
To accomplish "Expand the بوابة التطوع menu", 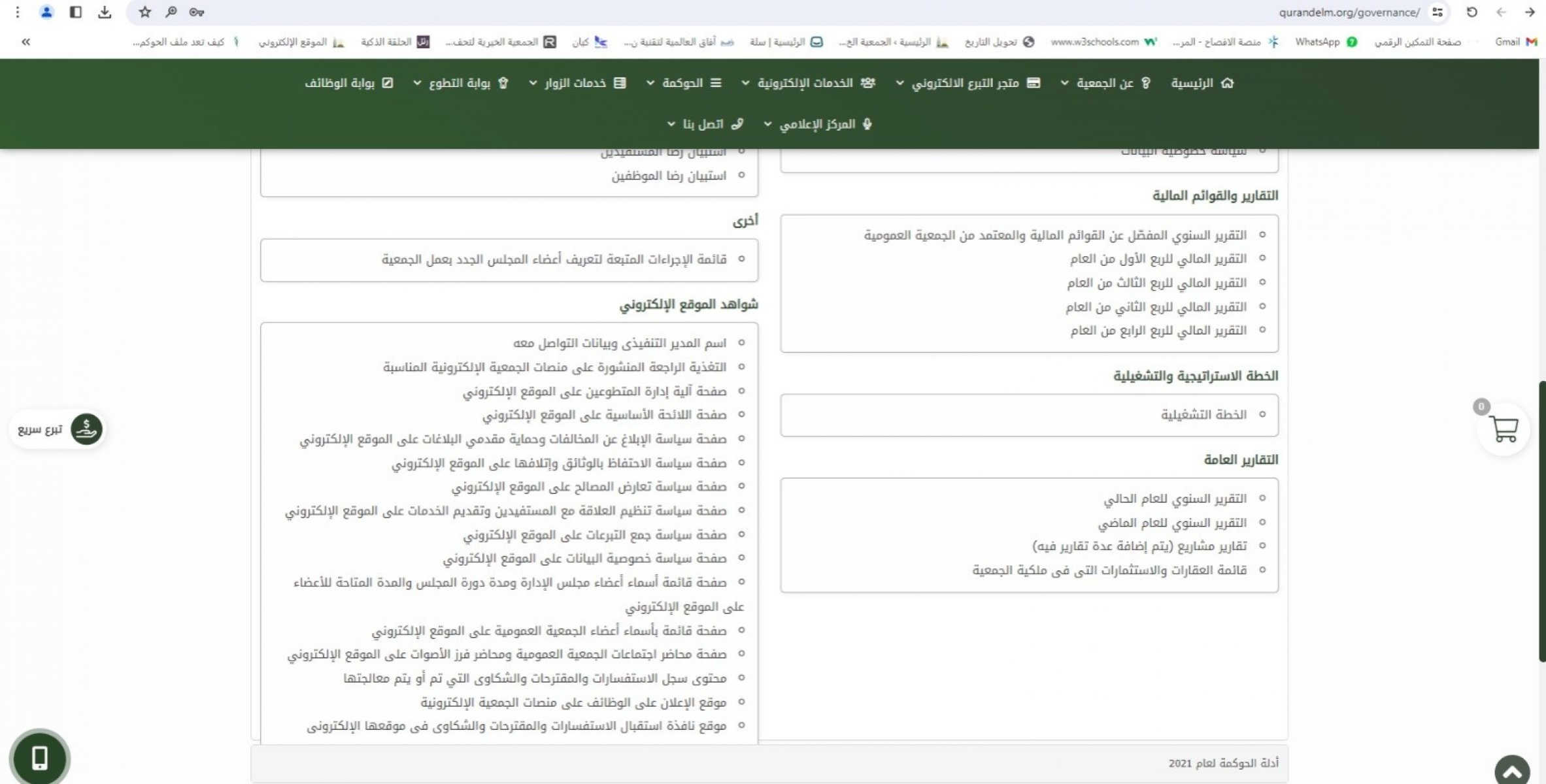I will [x=461, y=83].
